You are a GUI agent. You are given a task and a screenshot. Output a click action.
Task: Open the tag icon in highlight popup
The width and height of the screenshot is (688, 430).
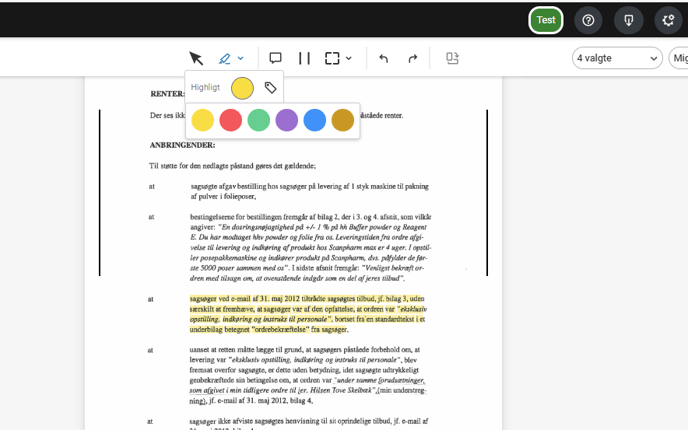click(270, 88)
